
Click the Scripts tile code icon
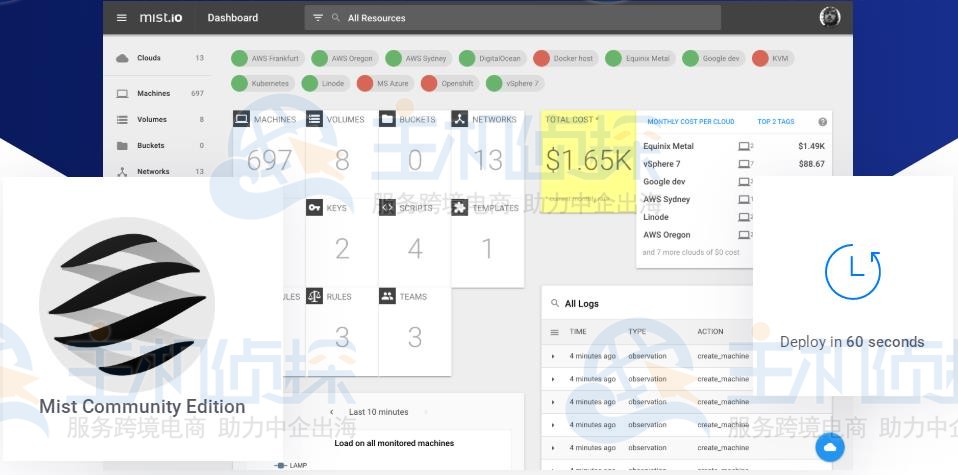[x=387, y=208]
